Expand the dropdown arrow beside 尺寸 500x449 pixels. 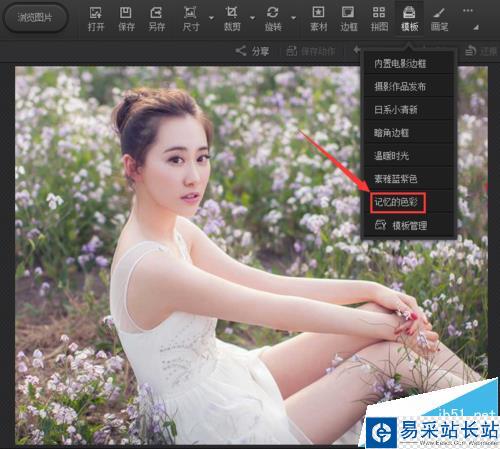tap(211, 18)
